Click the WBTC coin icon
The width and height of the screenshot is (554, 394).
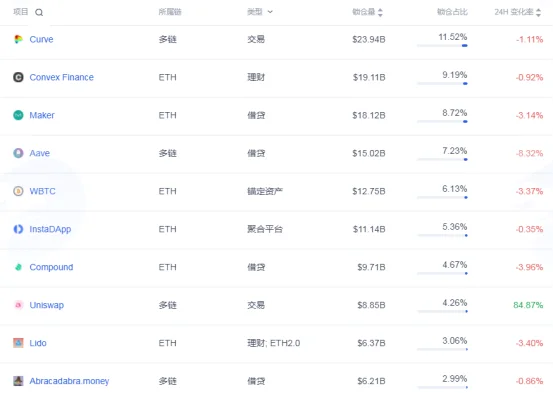(x=18, y=191)
